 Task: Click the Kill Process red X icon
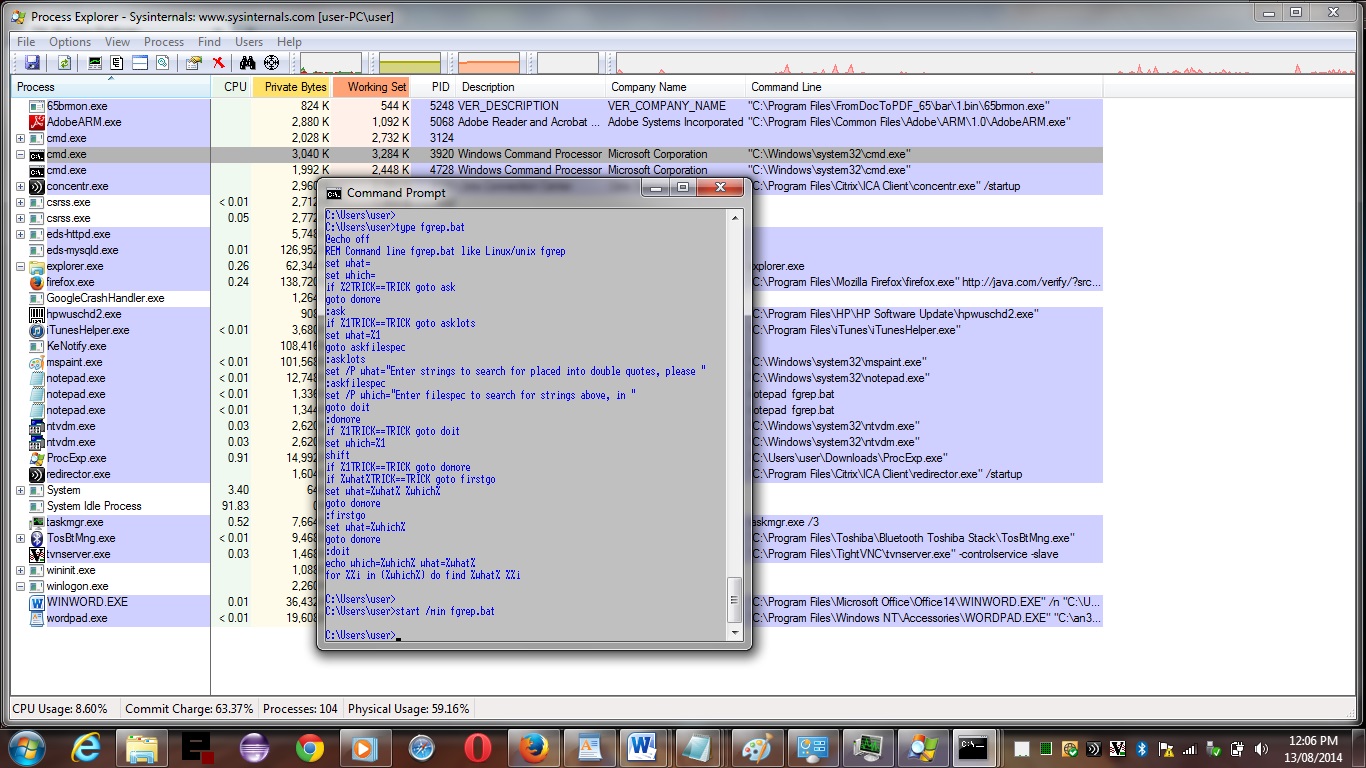click(x=218, y=63)
